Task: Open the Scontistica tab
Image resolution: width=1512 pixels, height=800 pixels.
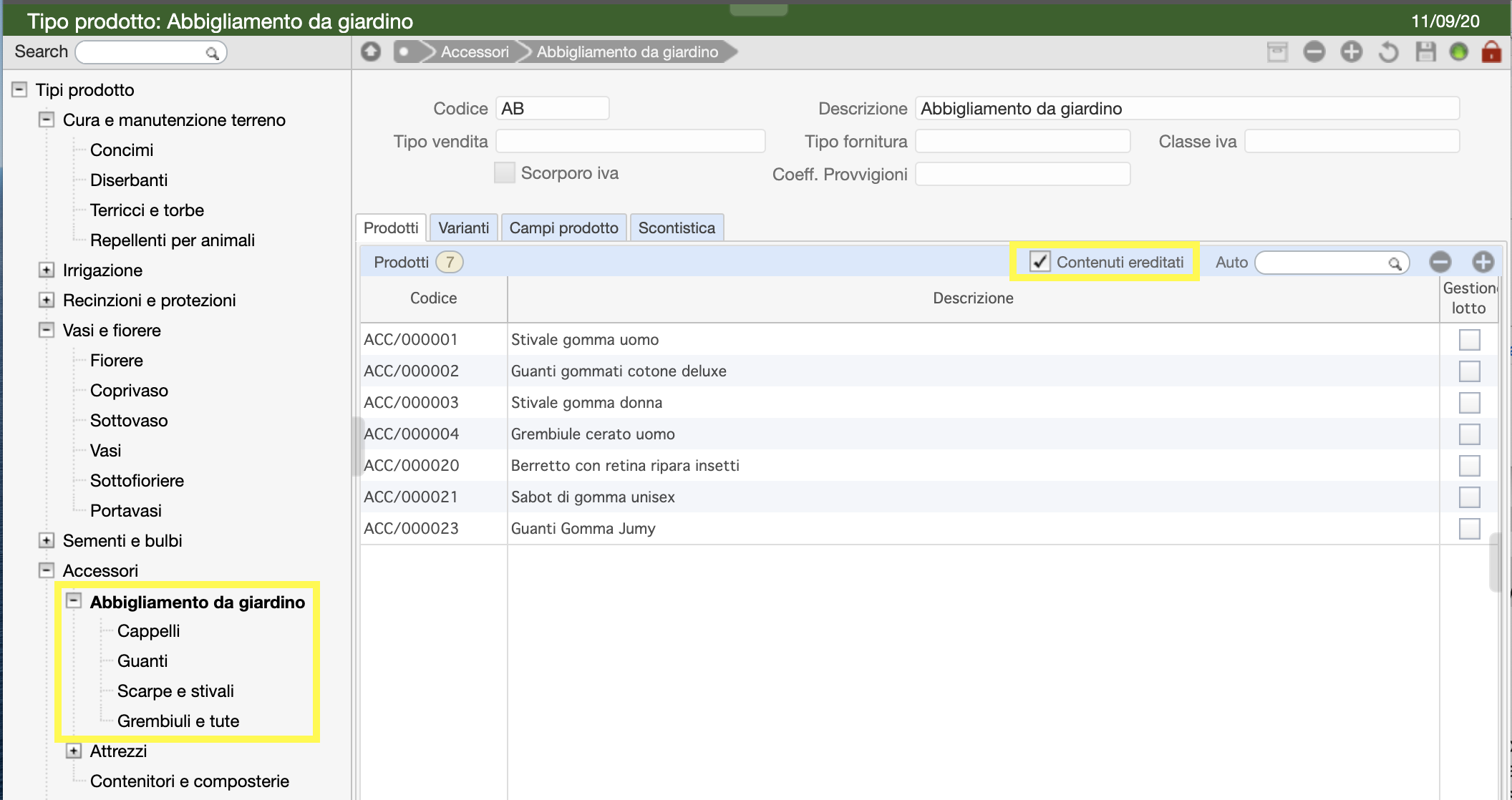Action: [677, 228]
